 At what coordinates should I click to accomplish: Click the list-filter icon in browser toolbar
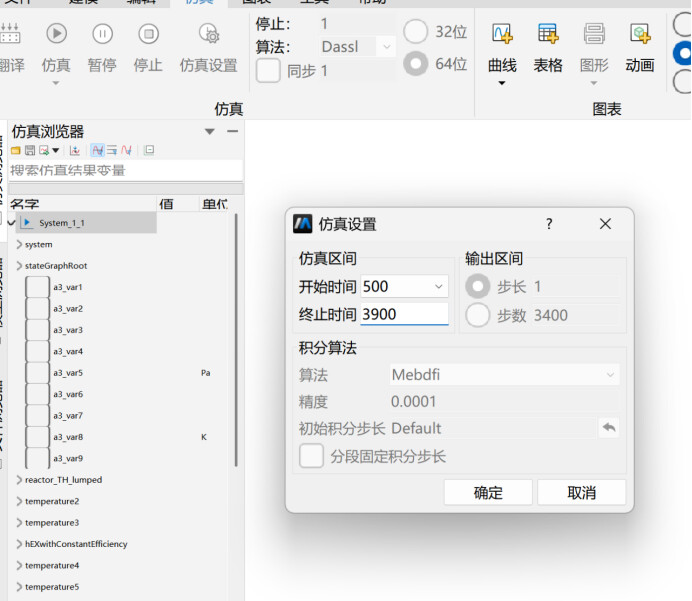(112, 150)
